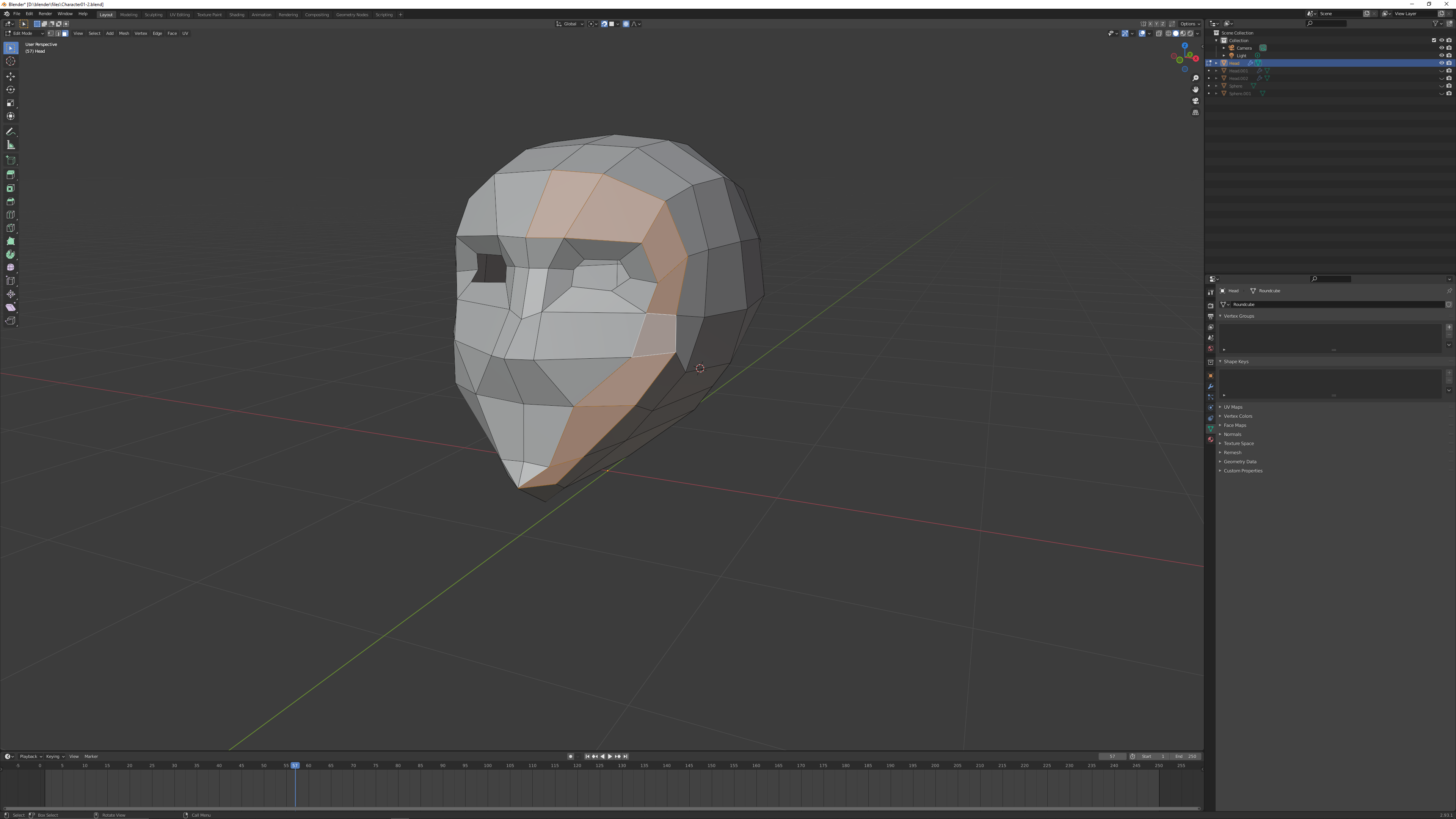1456x819 pixels.
Task: Open Modifier properties wrench tab
Action: pos(1210,387)
